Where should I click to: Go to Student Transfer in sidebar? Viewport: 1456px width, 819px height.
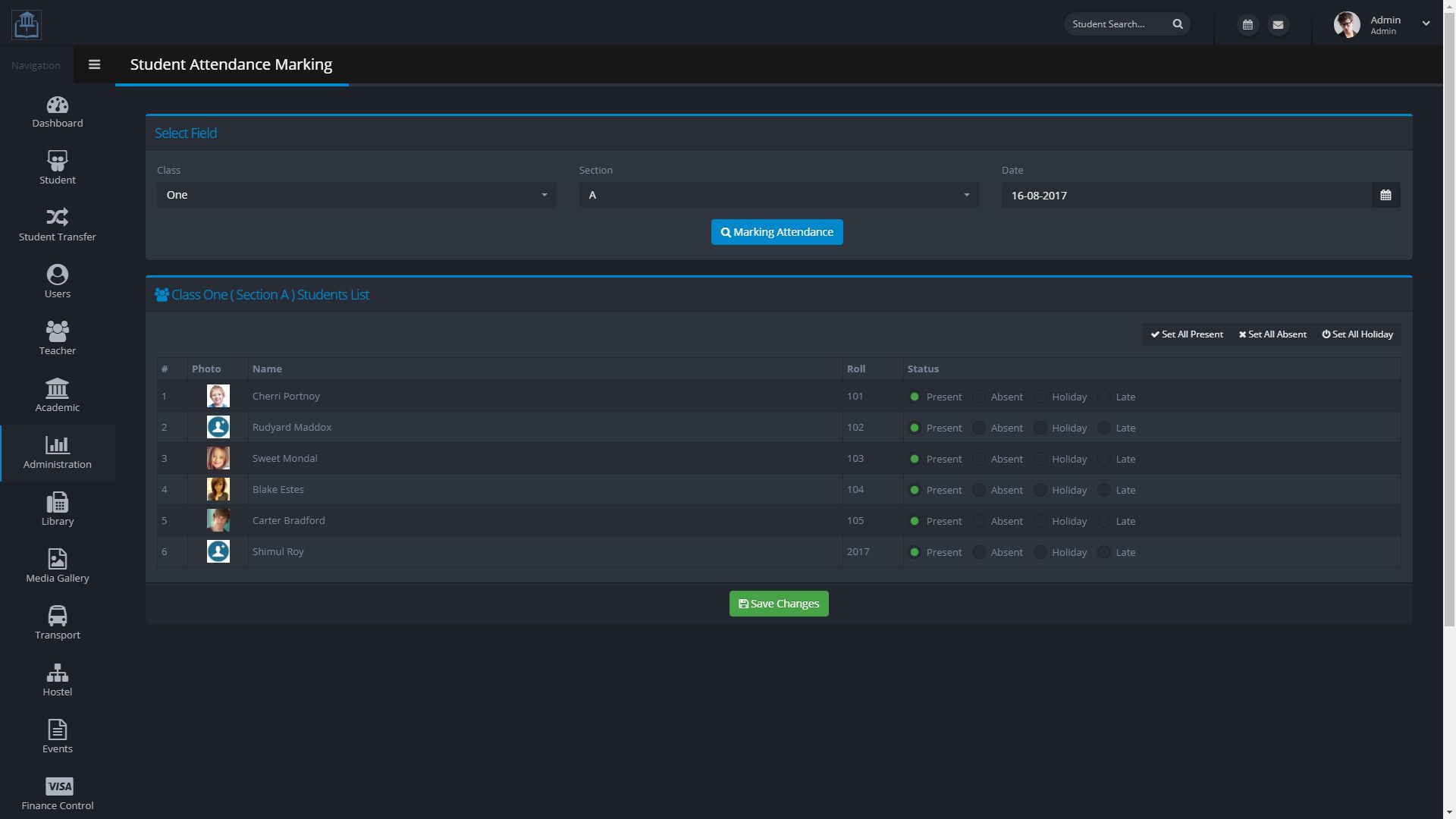[58, 225]
